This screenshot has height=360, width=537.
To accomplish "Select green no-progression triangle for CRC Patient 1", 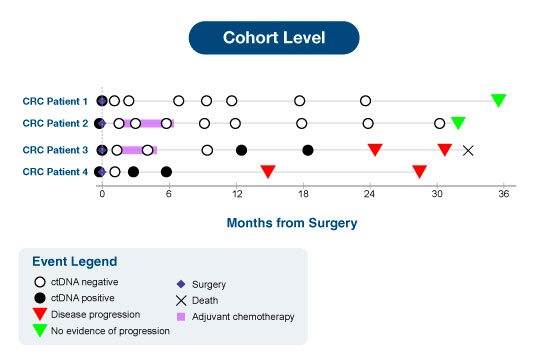I will click(x=498, y=100).
